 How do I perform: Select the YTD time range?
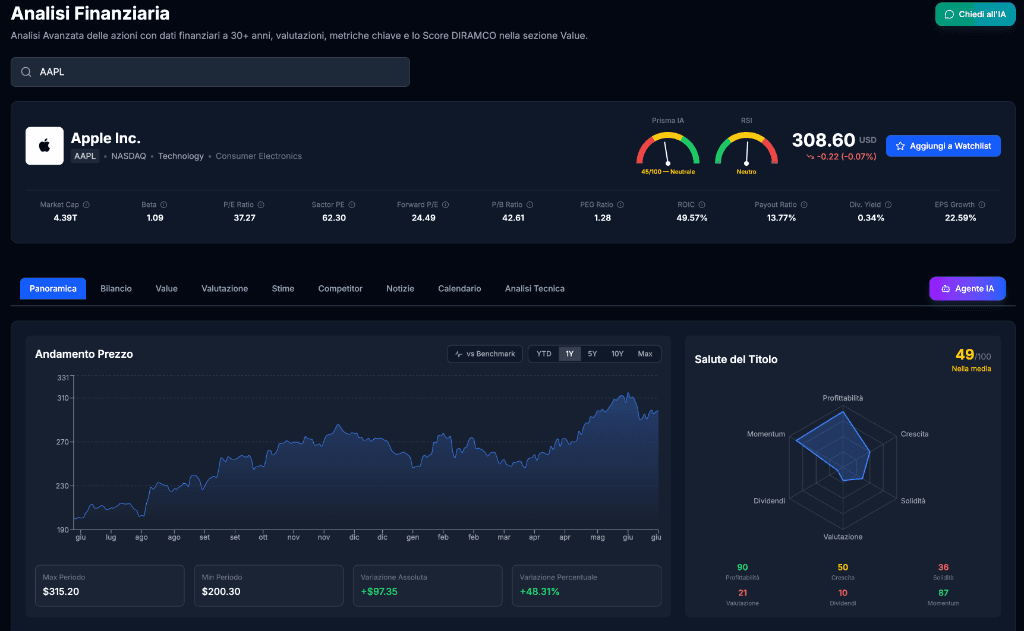point(543,354)
